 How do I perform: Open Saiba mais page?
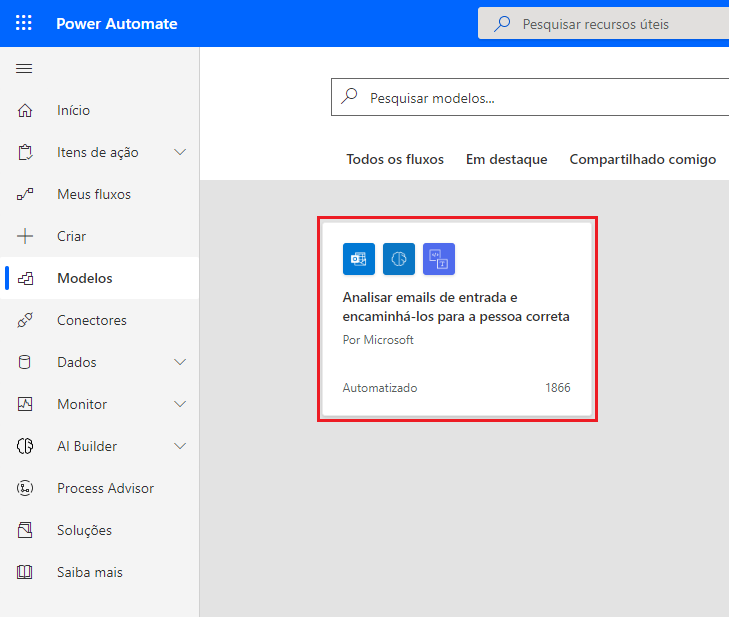coord(99,572)
